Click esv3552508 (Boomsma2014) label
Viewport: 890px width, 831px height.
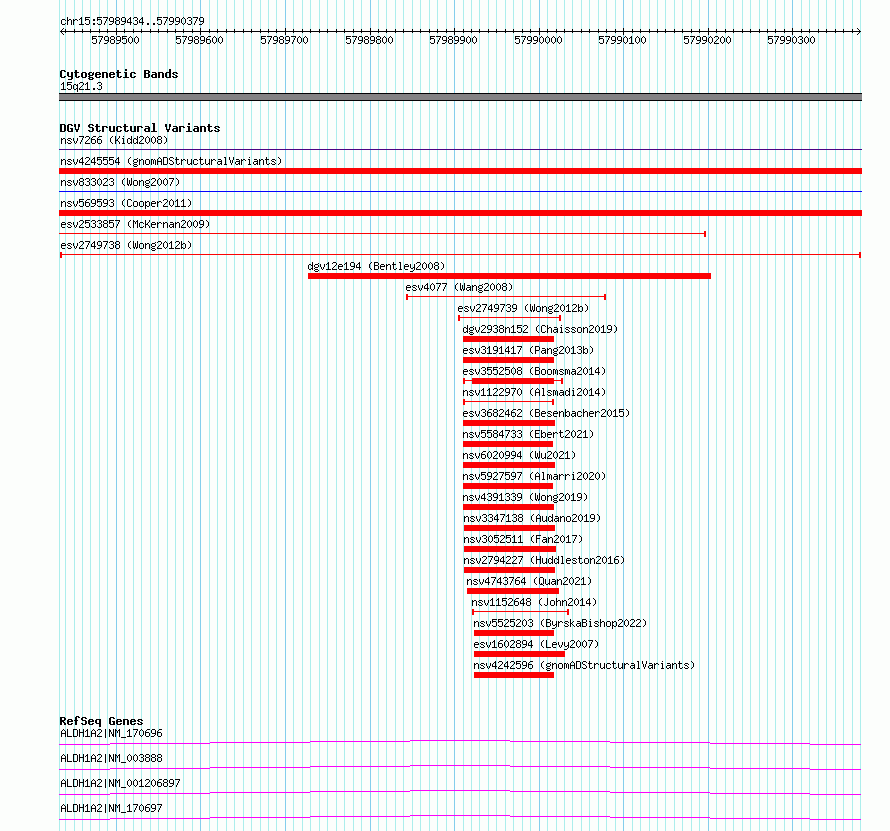[534, 371]
